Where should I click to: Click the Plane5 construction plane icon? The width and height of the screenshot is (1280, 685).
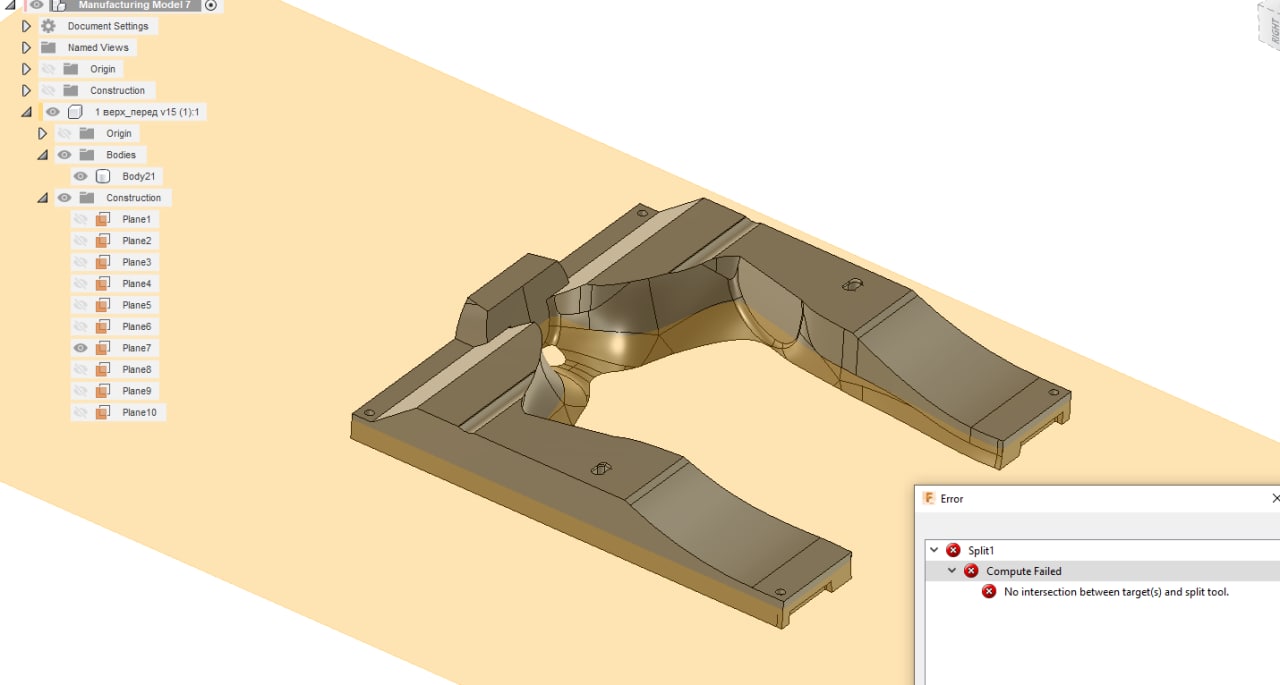102,305
